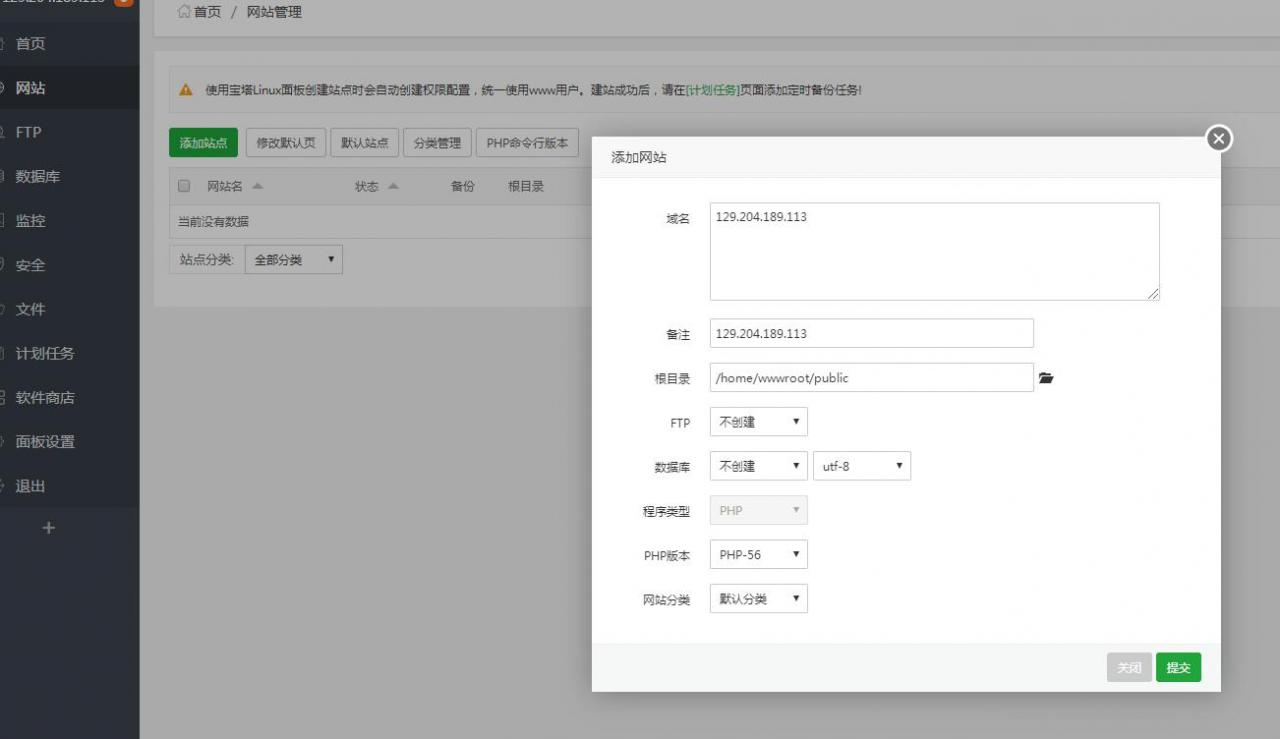Close the 添加网站 dialog with the X icon
1280x739 pixels.
point(1218,139)
